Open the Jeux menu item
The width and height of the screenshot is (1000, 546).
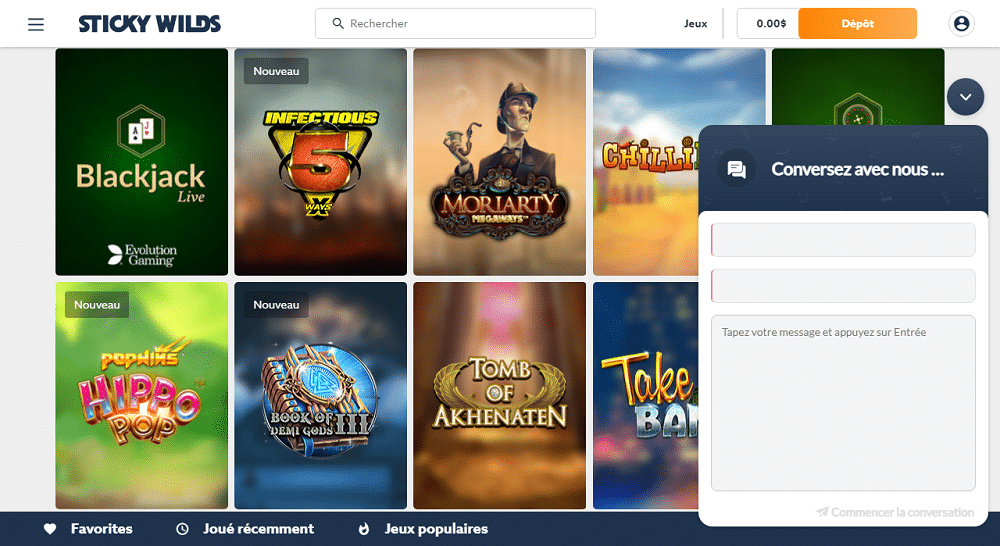[x=695, y=24]
